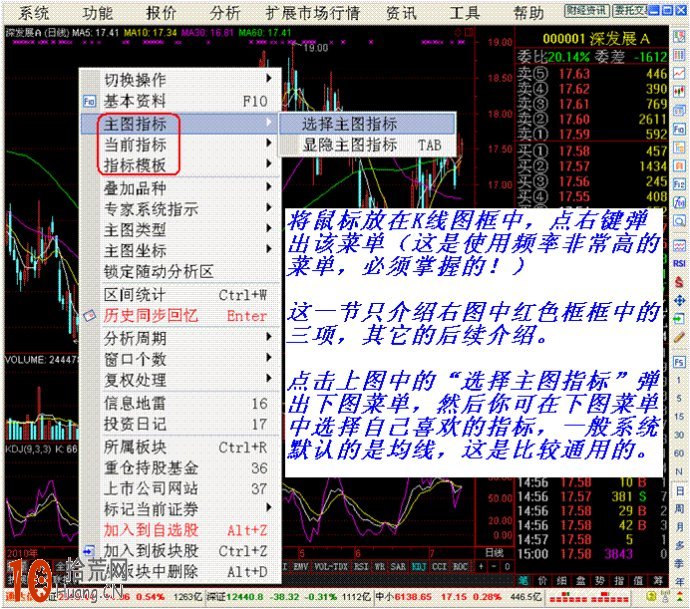This screenshot has height=609, width=690.
Task: Expand the 主图类型 submenu
Action: (180, 229)
